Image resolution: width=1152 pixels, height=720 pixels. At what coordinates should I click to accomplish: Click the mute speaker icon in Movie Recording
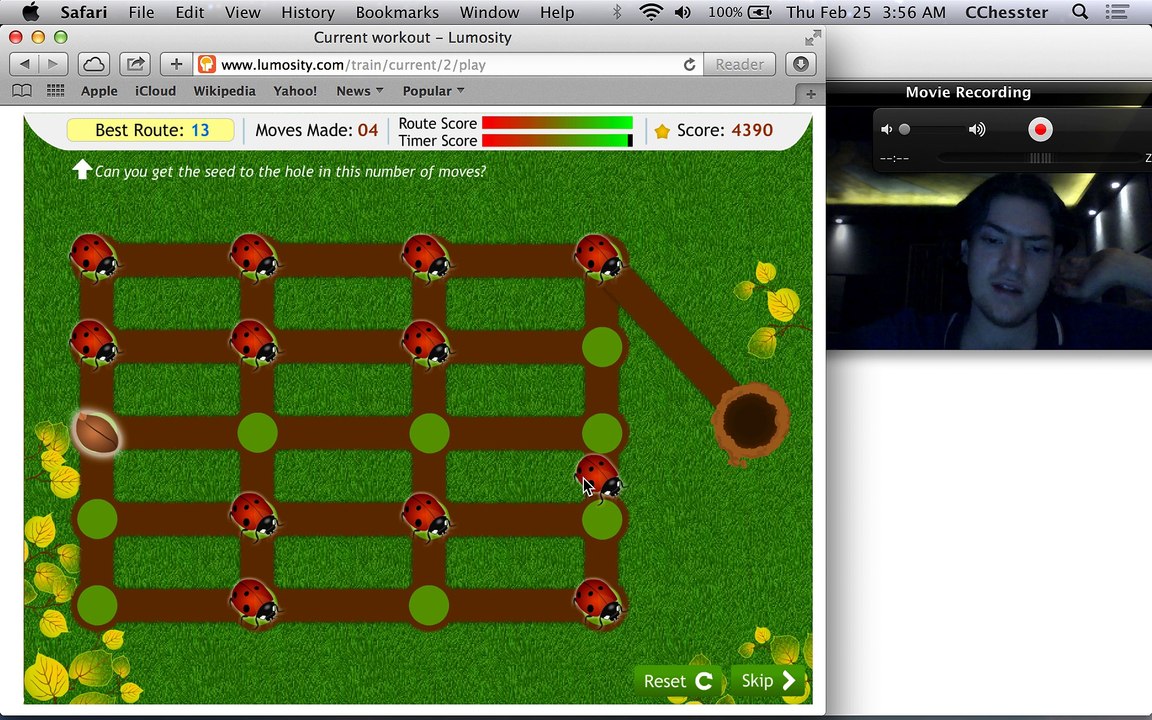point(887,130)
